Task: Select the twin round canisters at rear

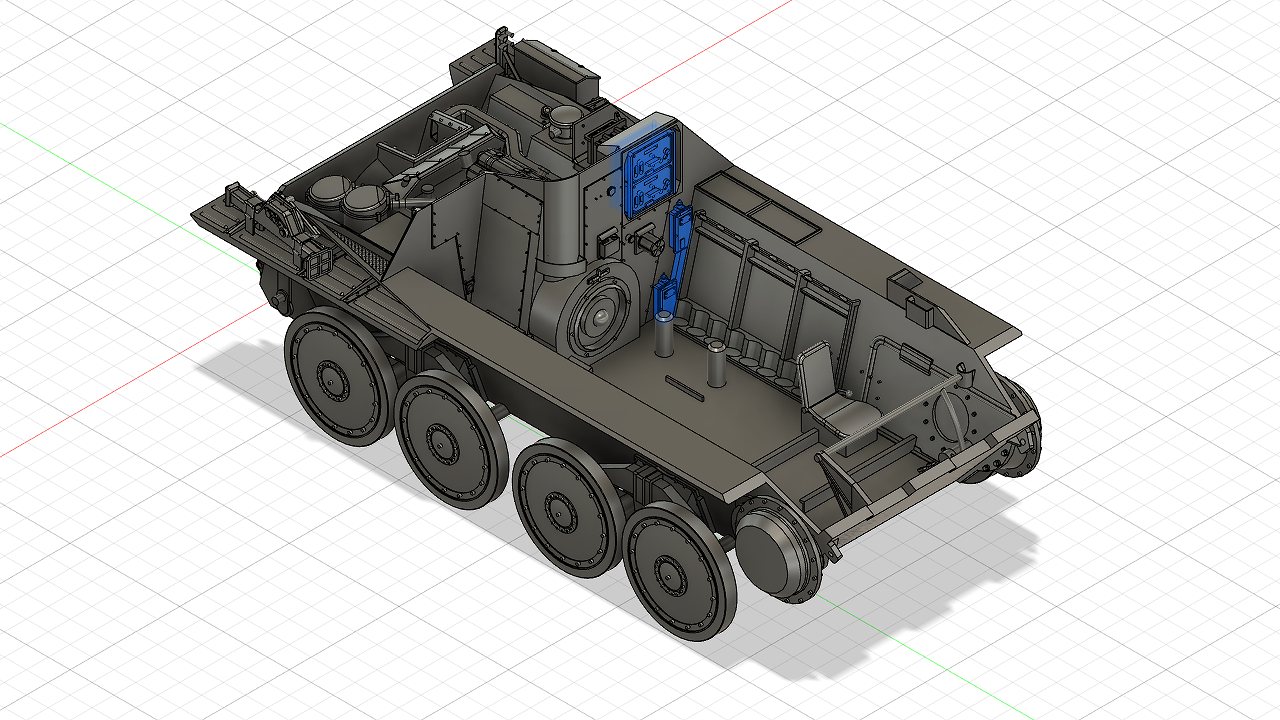Action: point(345,199)
